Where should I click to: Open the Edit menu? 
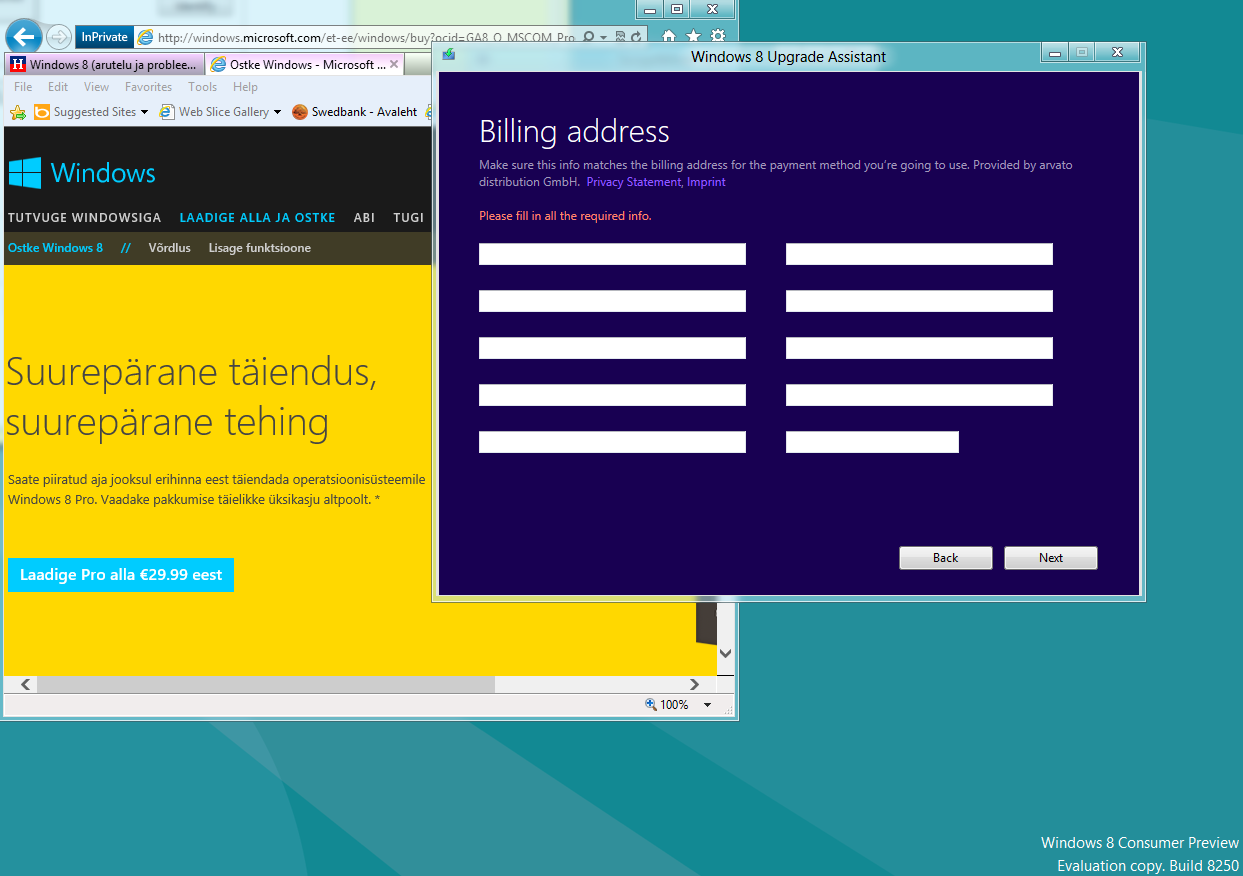pos(58,87)
